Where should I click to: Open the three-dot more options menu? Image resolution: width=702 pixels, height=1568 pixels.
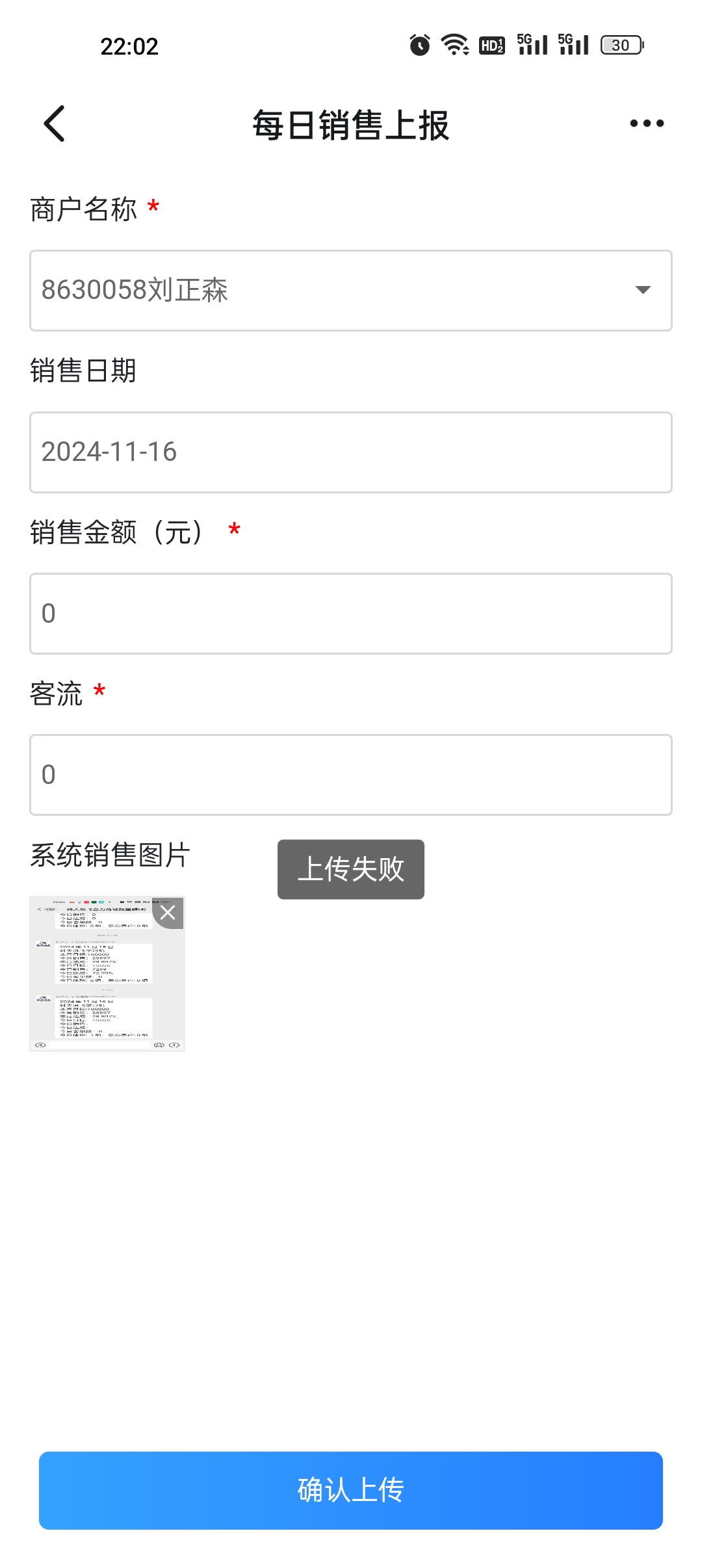pos(647,124)
